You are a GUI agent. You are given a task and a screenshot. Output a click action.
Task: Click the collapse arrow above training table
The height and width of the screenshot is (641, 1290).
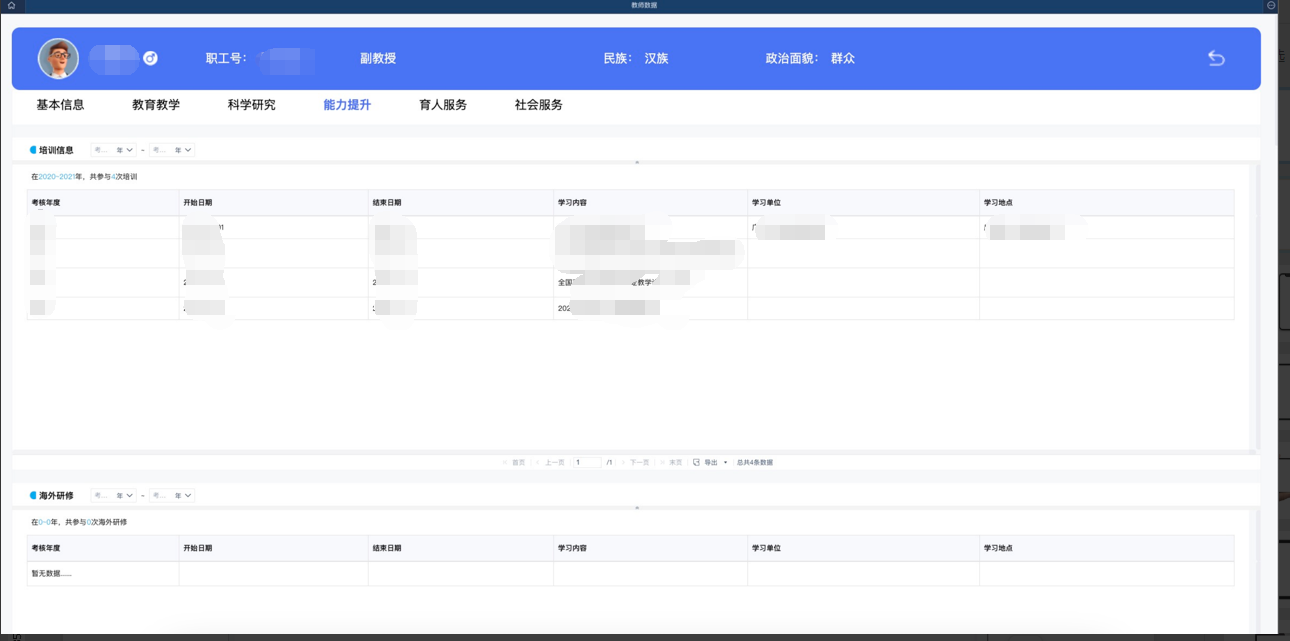pyautogui.click(x=637, y=162)
